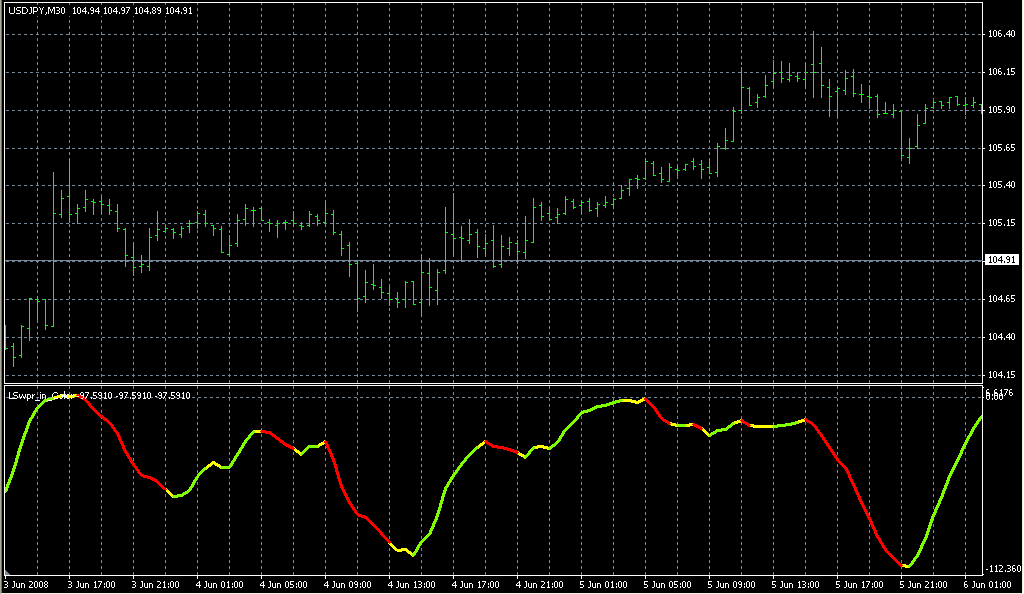Image resolution: width=1024 pixels, height=594 pixels.
Task: Click the 106.40 price axis label
Action: (x=1001, y=34)
